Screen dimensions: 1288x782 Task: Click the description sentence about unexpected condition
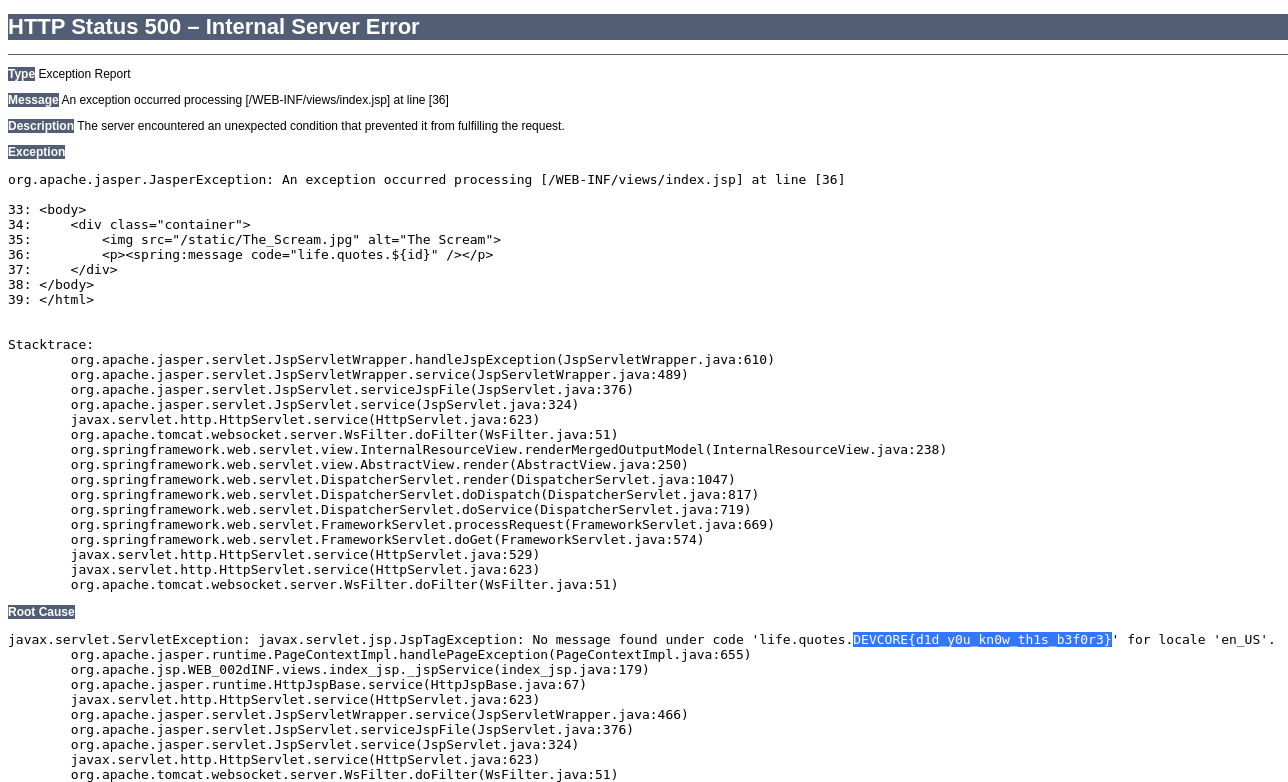[x=320, y=126]
